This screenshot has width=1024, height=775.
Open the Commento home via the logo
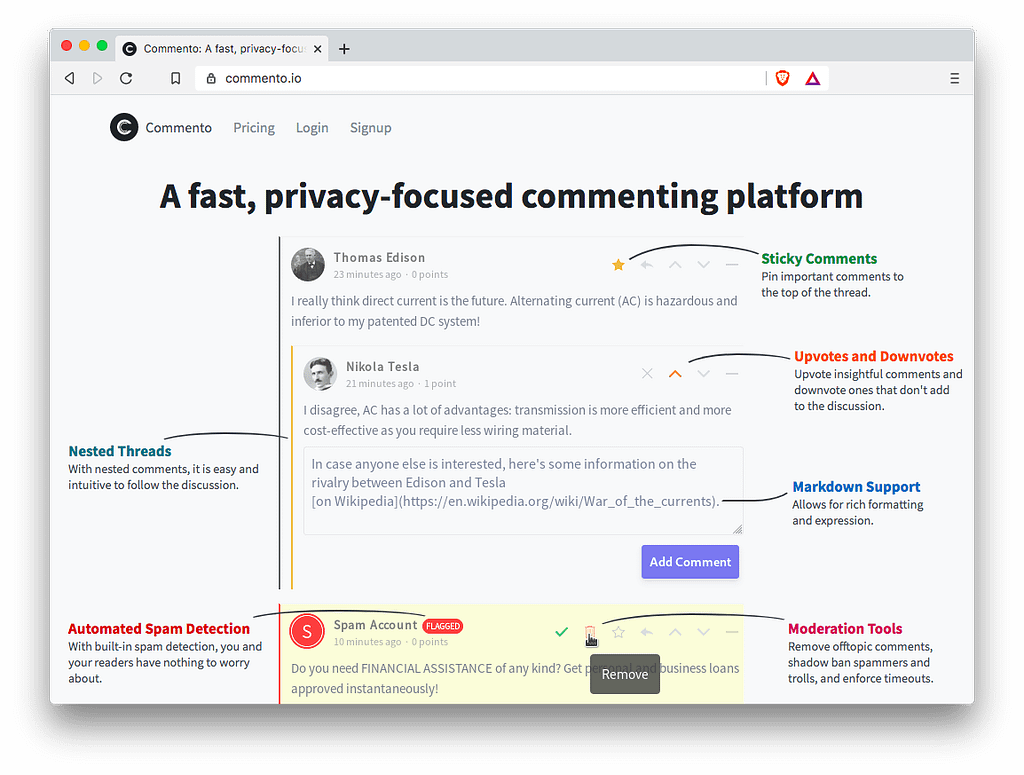(x=124, y=127)
